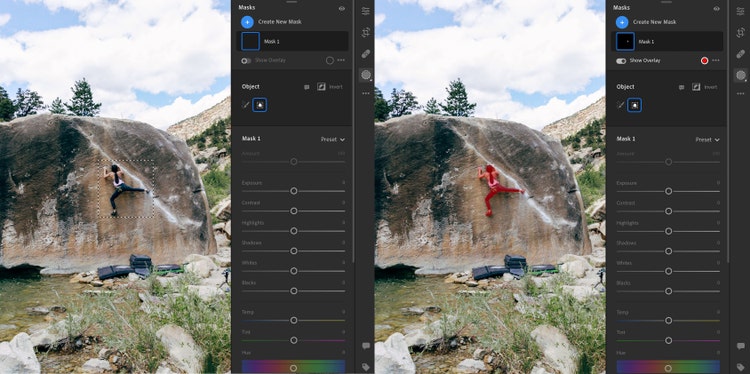
Task: Open comments icon at the bottom, overlay-off side
Action: point(366,346)
